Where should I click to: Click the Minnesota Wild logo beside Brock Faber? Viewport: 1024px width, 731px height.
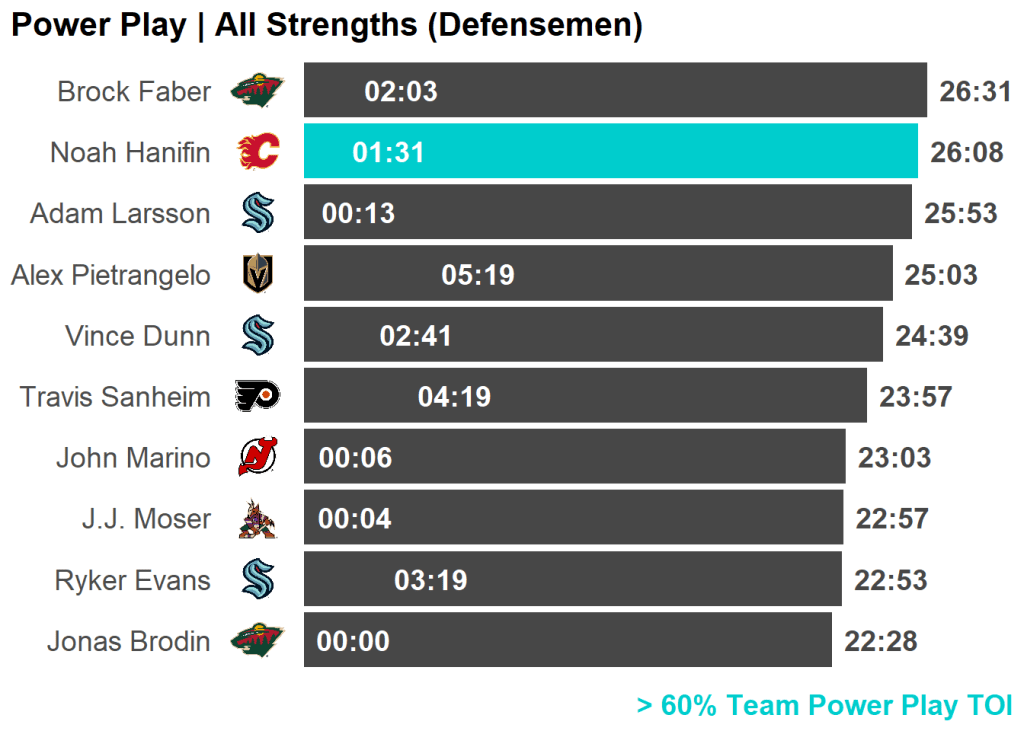[x=257, y=91]
